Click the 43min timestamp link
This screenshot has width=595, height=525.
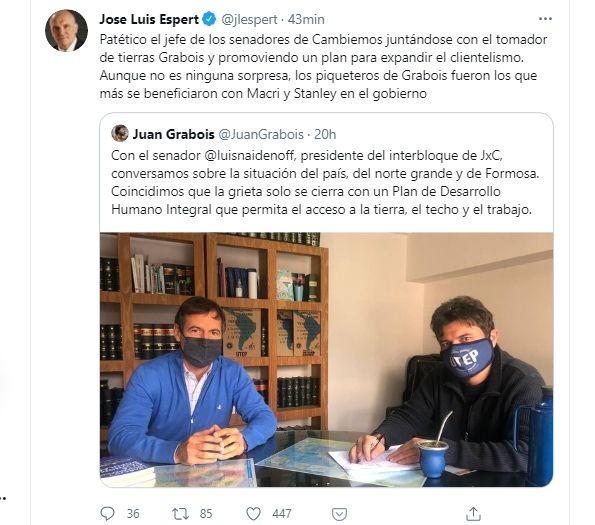(306, 19)
